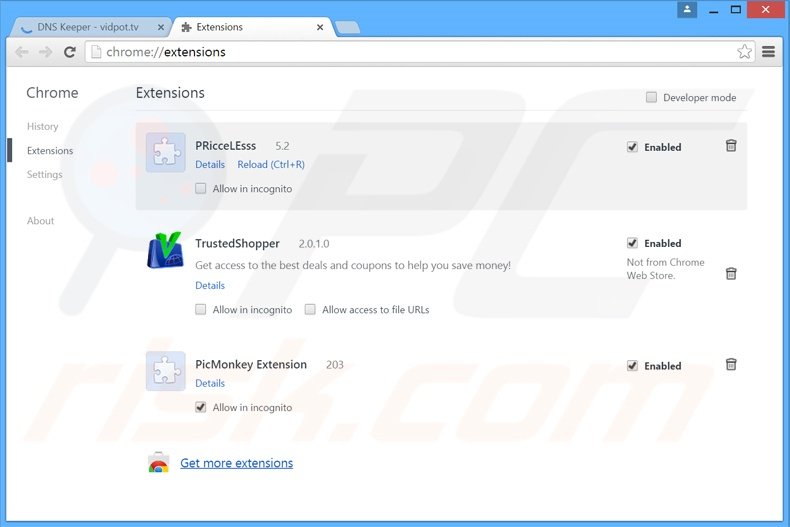
Task: Enable the Developer mode checkbox
Action: [651, 97]
